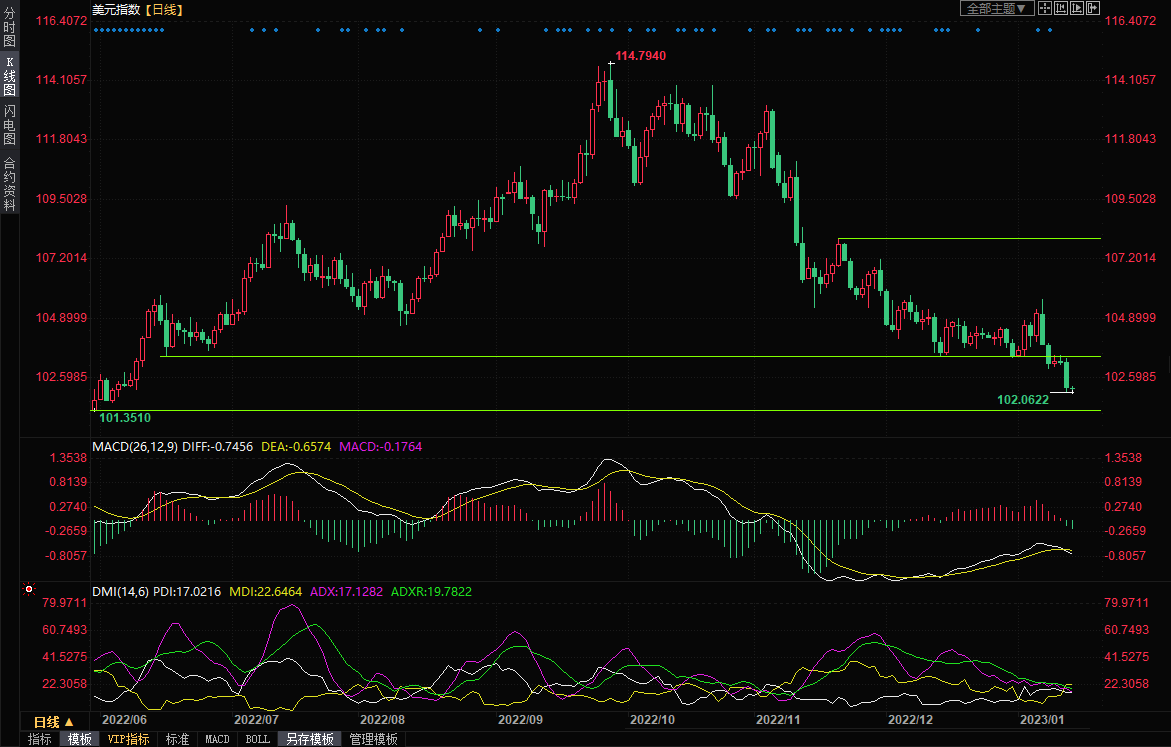Click the crosshair cursor icon

(1044, 9)
